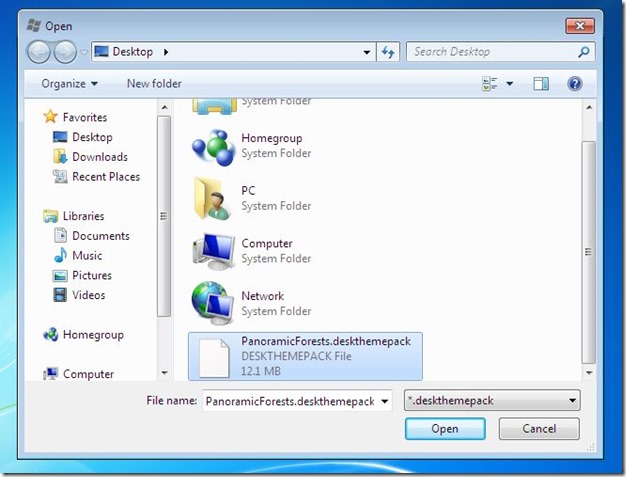The height and width of the screenshot is (477, 626).
Task: Click the blank file icon of PanoramicForests
Action: tap(214, 358)
